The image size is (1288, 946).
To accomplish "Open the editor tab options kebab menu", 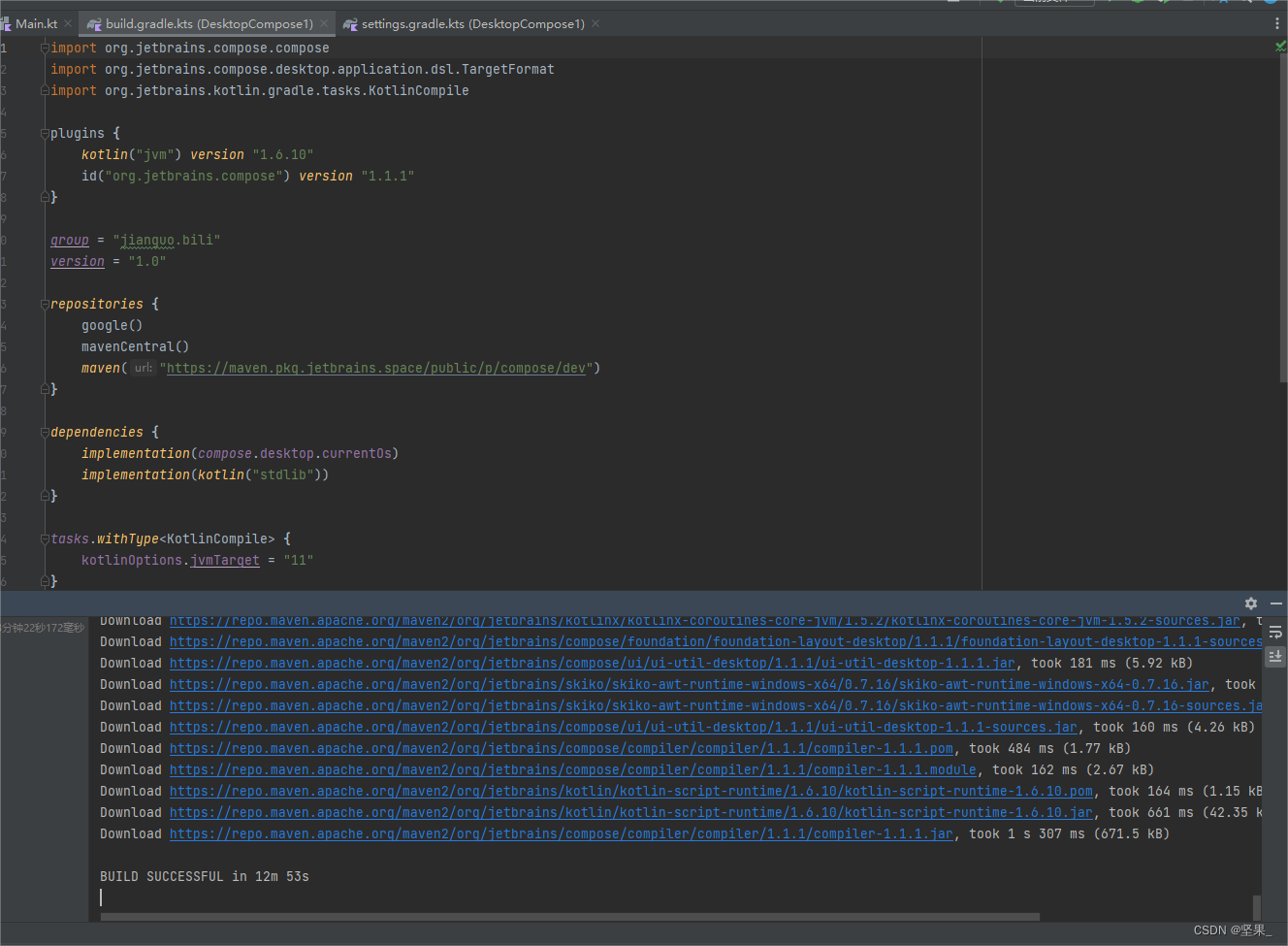I will [x=1278, y=23].
